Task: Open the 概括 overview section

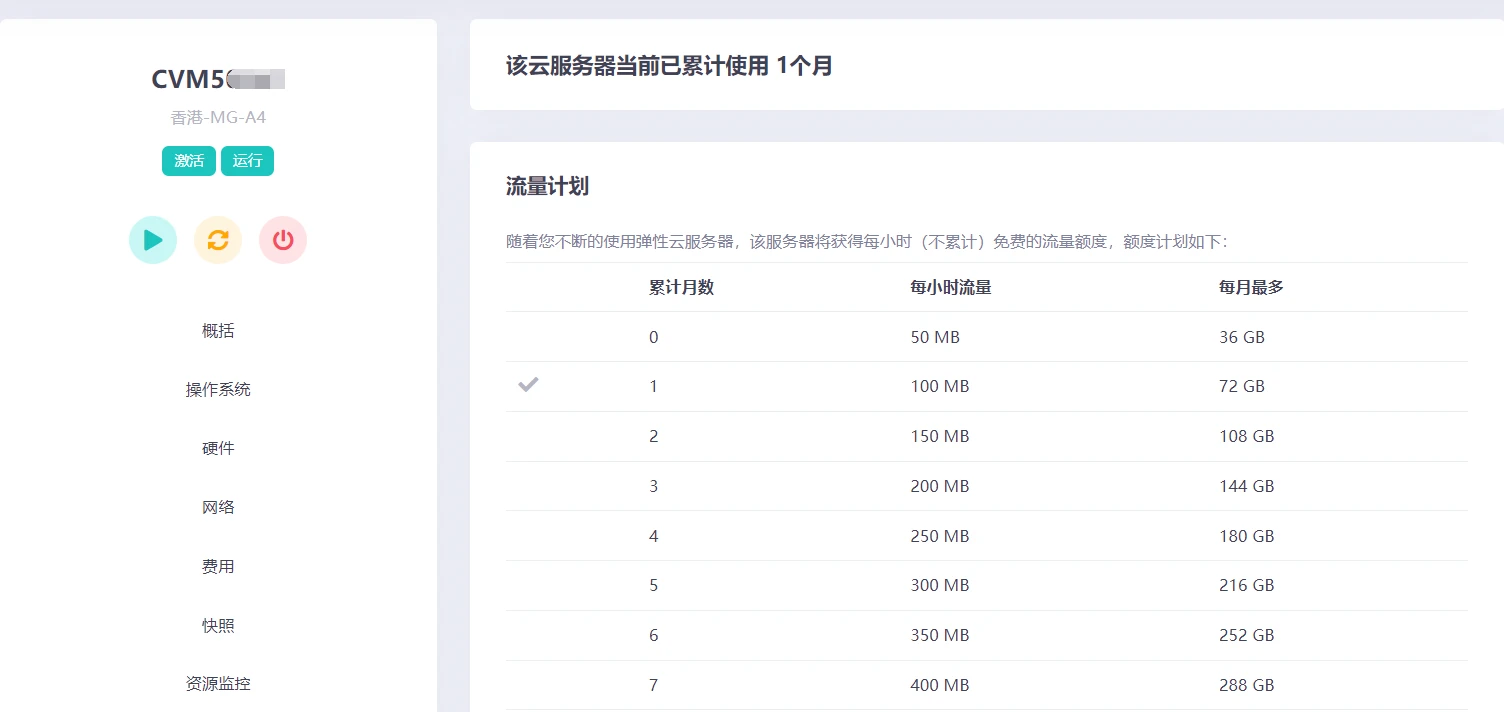Action: tap(218, 331)
